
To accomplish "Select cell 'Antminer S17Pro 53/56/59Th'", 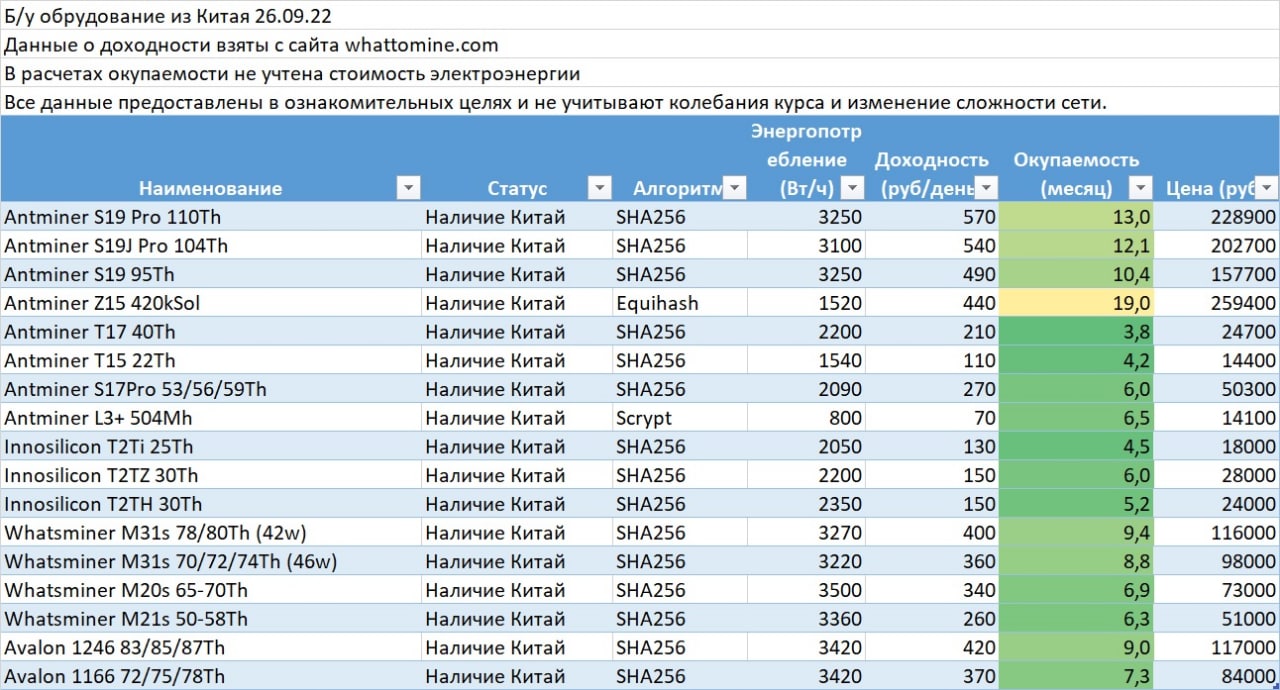I will (x=210, y=389).
